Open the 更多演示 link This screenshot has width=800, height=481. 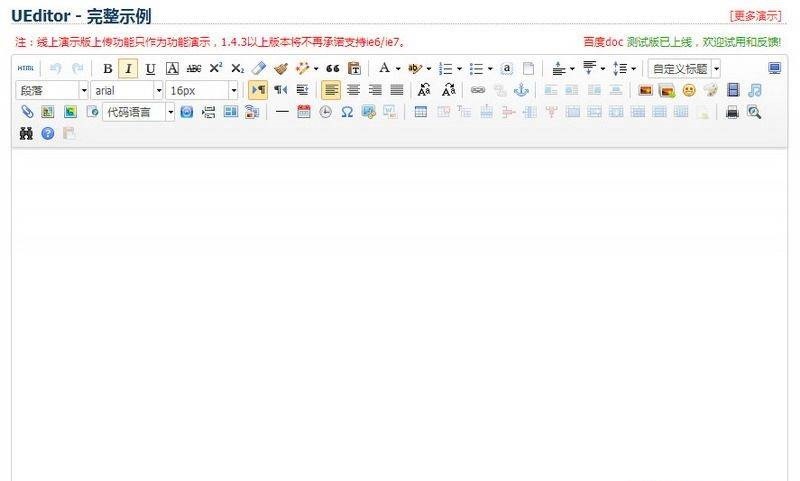pos(755,16)
